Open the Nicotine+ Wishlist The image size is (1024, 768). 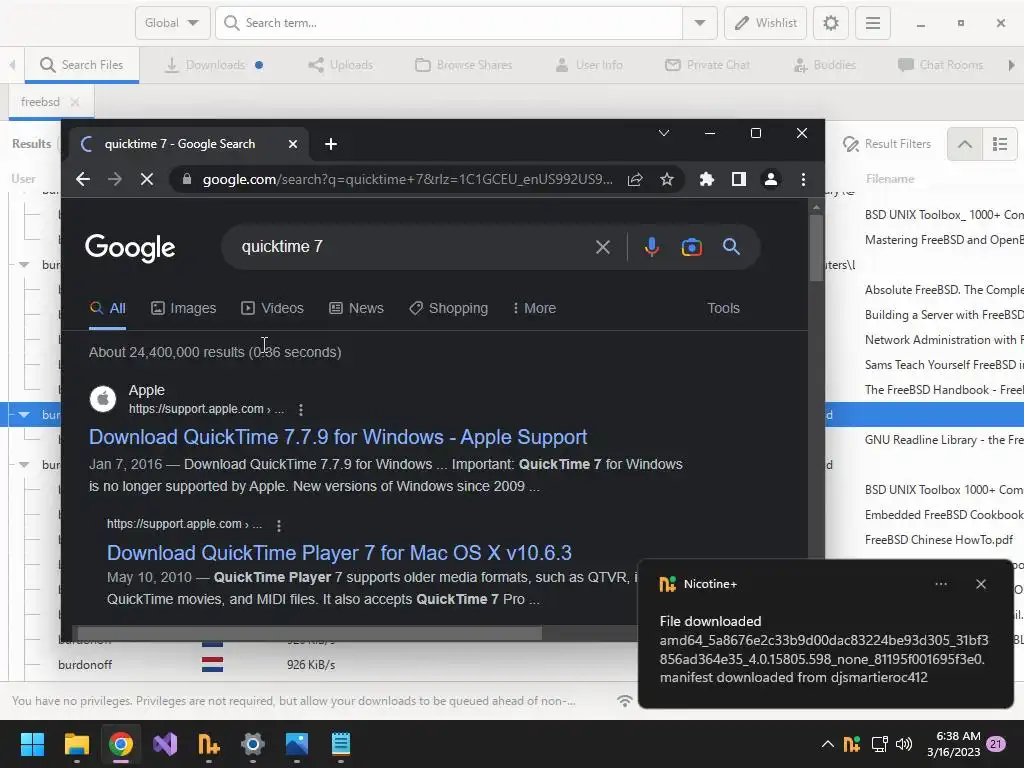[765, 23]
